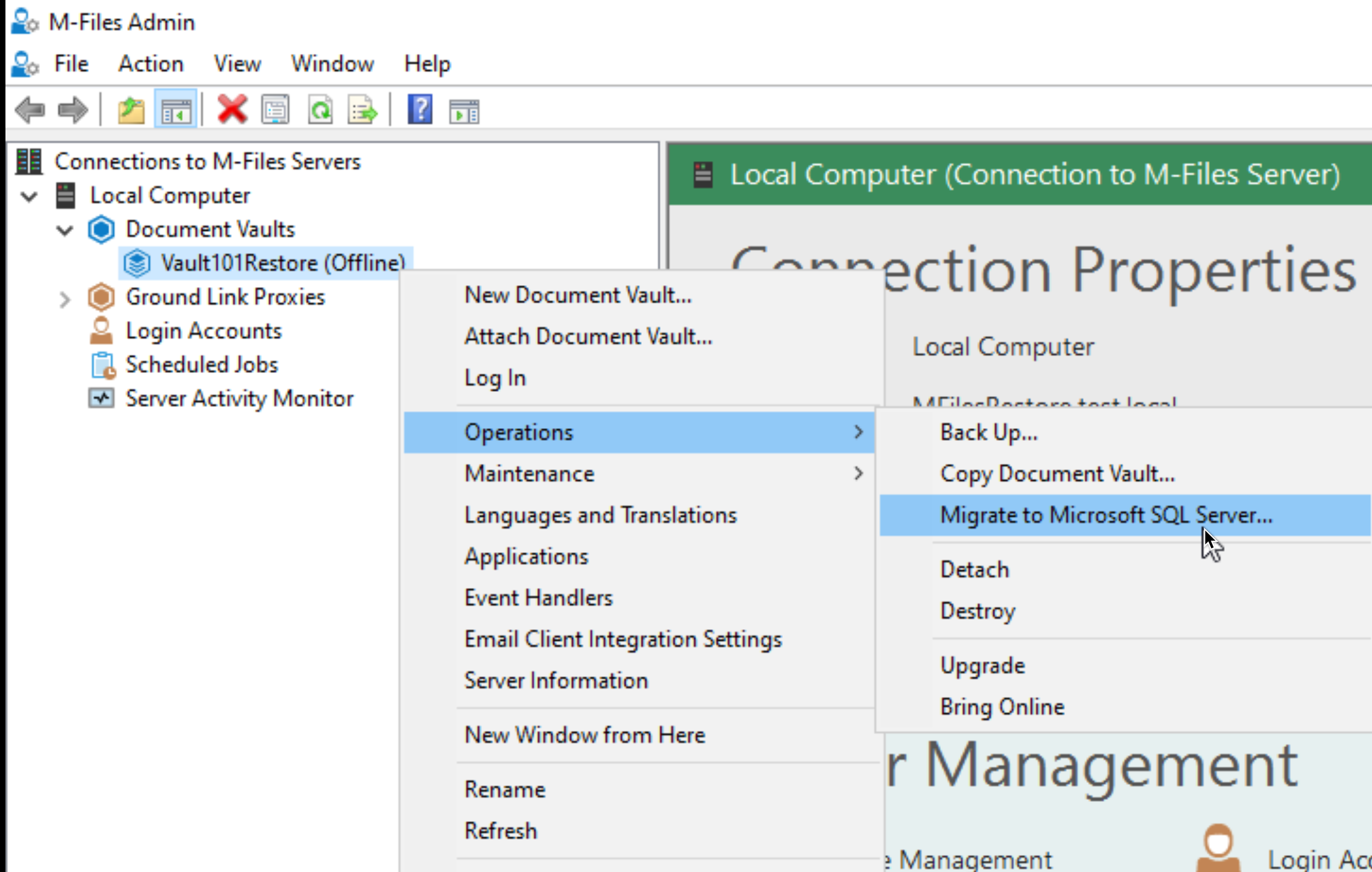Click the Scheduled Jobs clipboard icon

pyautogui.click(x=102, y=365)
